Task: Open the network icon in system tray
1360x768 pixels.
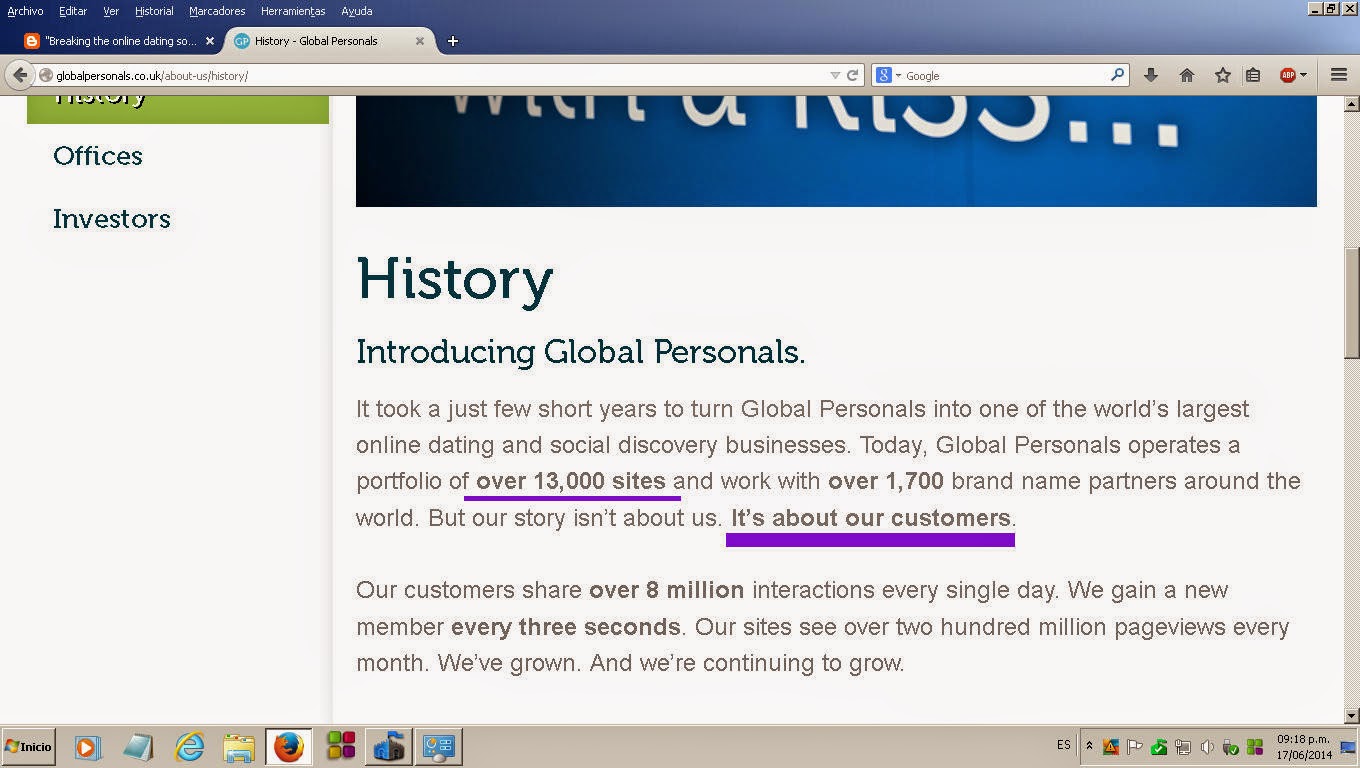Action: coord(1183,747)
